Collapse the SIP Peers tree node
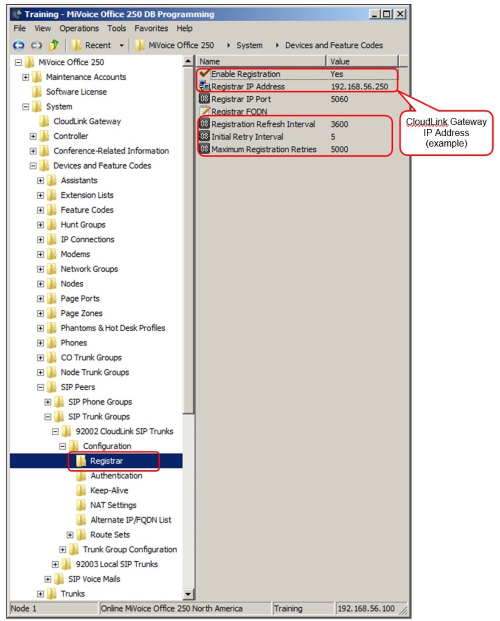The width and height of the screenshot is (500, 621). (40, 387)
